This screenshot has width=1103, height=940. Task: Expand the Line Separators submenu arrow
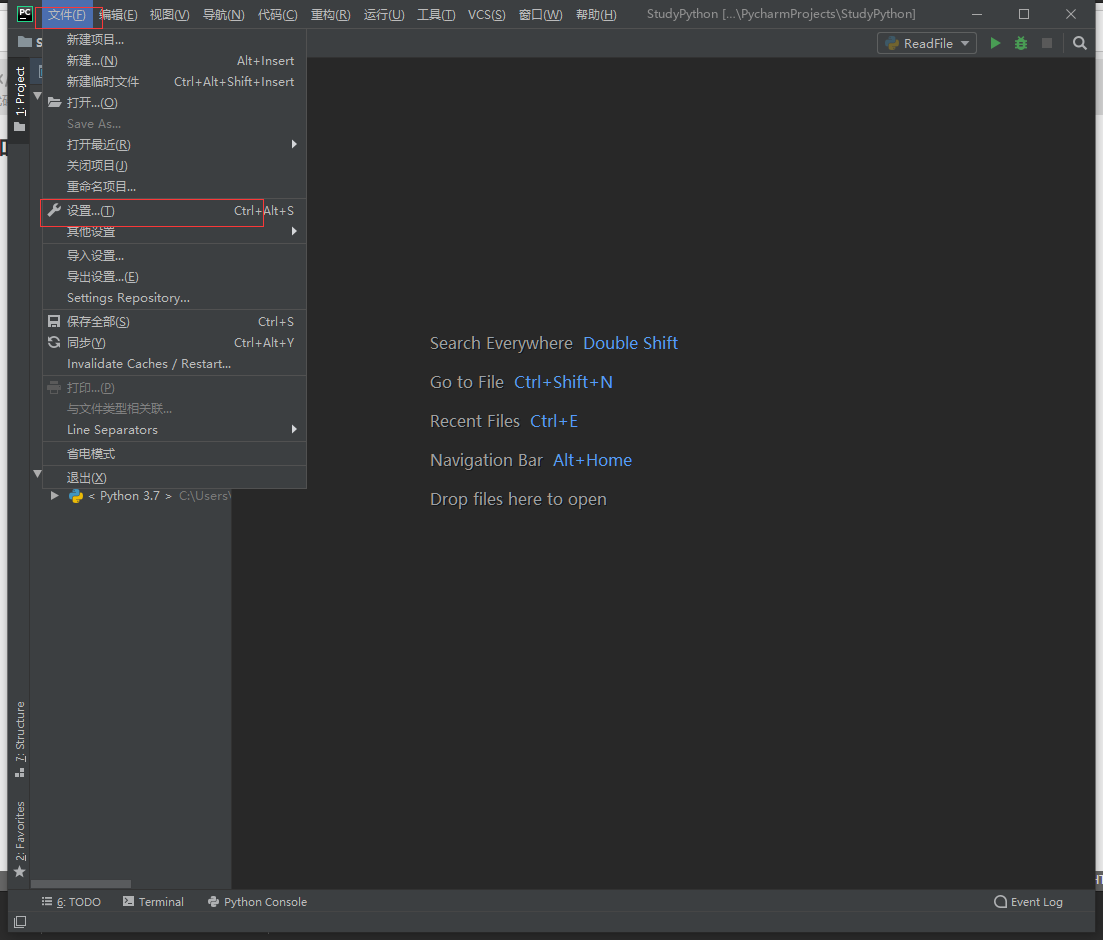click(294, 429)
